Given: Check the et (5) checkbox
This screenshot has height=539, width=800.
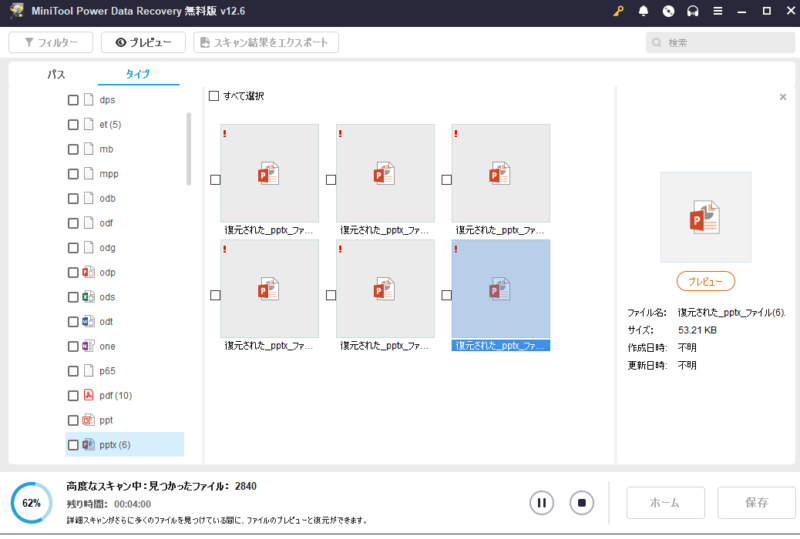Looking at the screenshot, I should click(73, 125).
